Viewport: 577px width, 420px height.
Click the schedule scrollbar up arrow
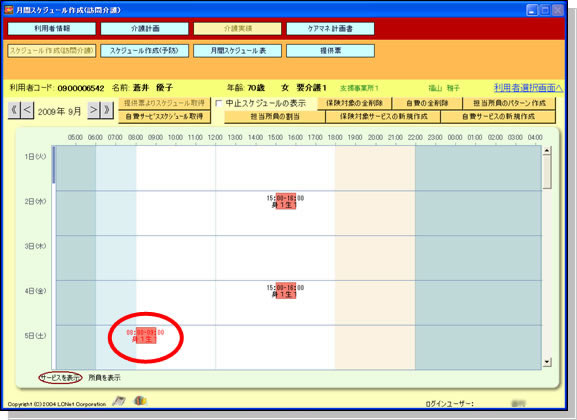547,150
